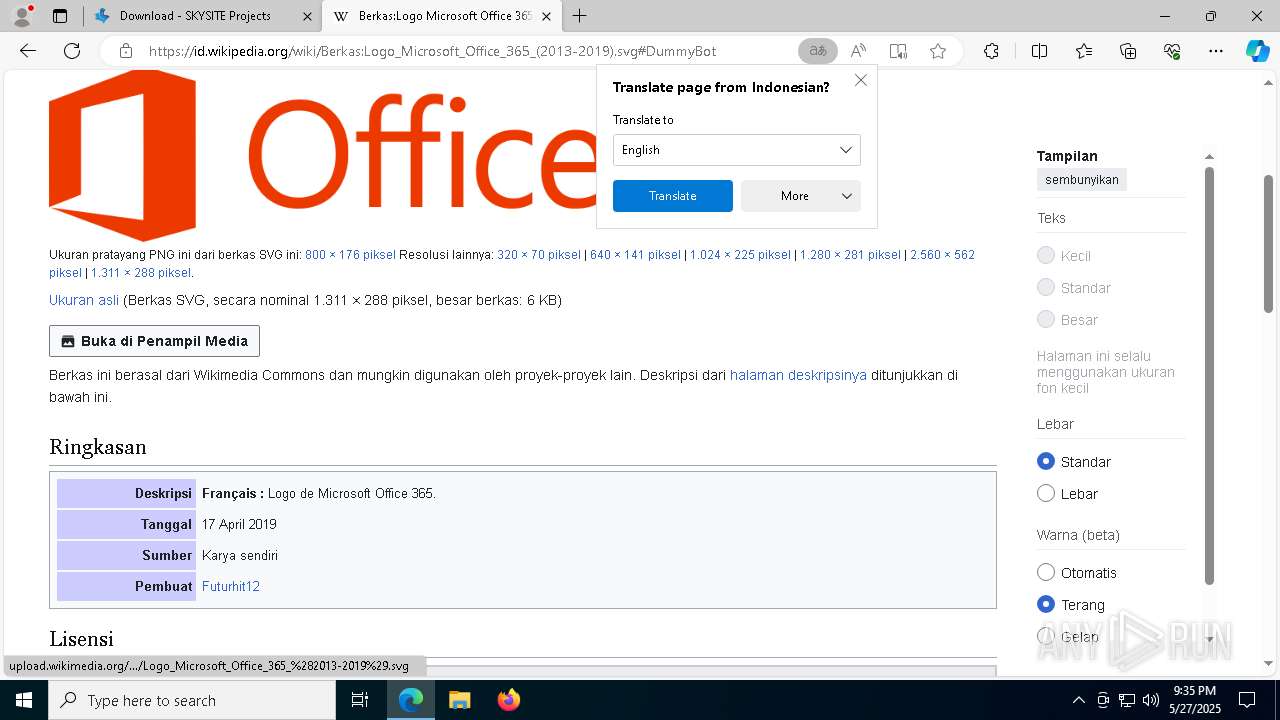This screenshot has height=720, width=1280.
Task: Open the 1.280 × 281 piksel resolution
Action: pos(850,255)
